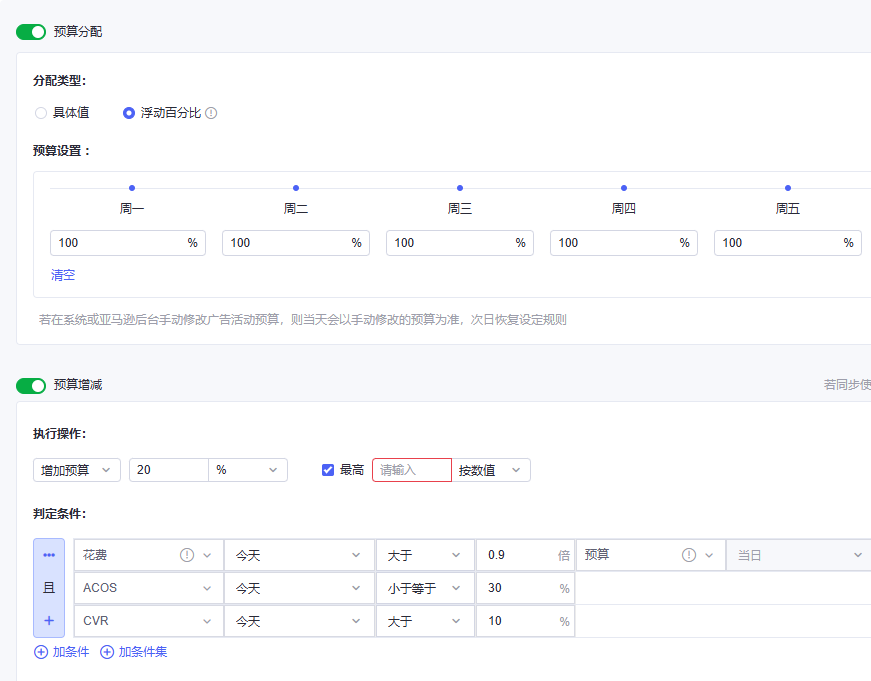
Task: Toggle off the 预算分配 switch
Action: click(x=31, y=32)
